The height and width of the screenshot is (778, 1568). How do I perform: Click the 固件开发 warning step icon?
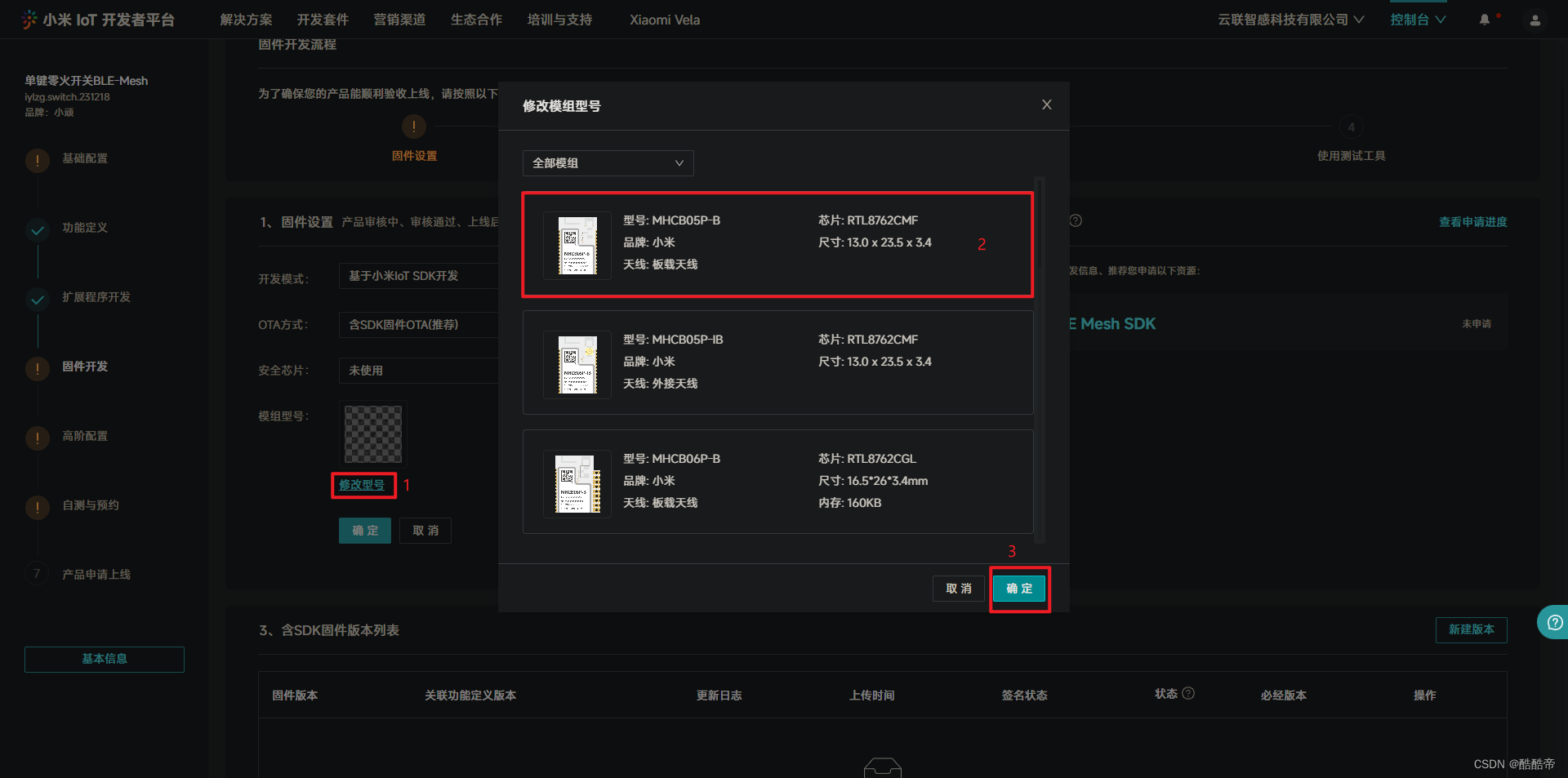(x=38, y=369)
